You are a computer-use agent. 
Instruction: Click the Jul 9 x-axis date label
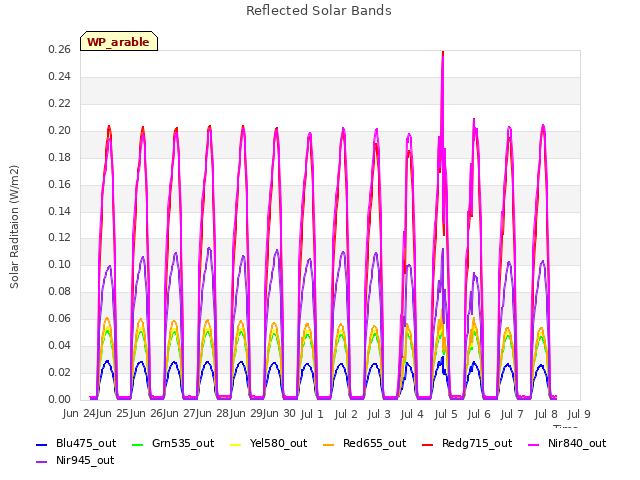(x=579, y=415)
